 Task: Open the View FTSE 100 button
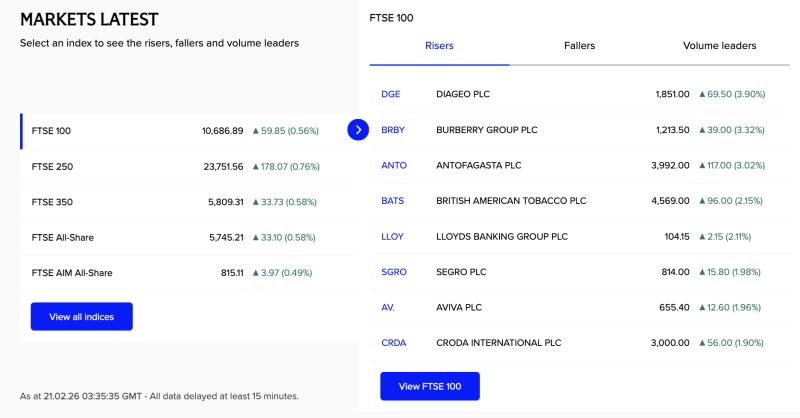(430, 386)
